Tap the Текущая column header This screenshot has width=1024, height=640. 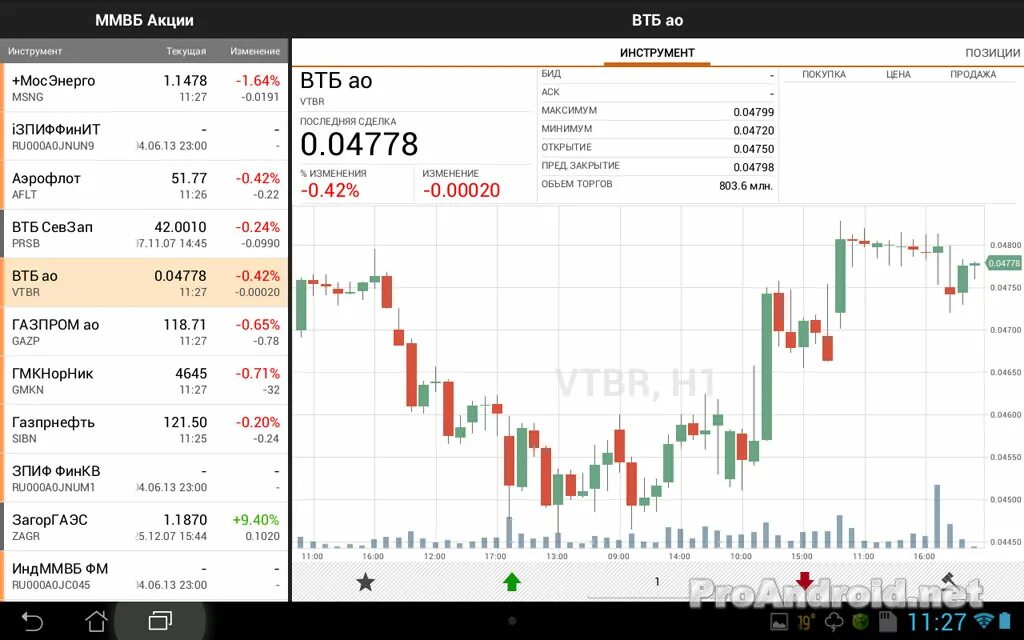click(x=186, y=51)
